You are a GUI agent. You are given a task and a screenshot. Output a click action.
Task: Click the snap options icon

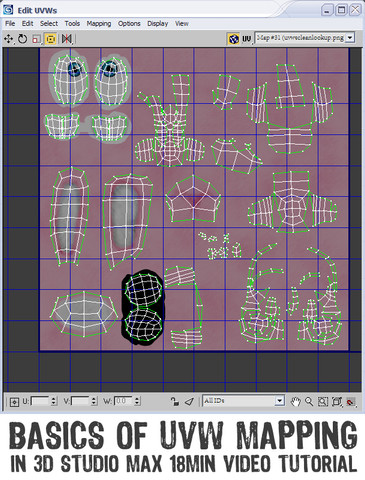(350, 401)
